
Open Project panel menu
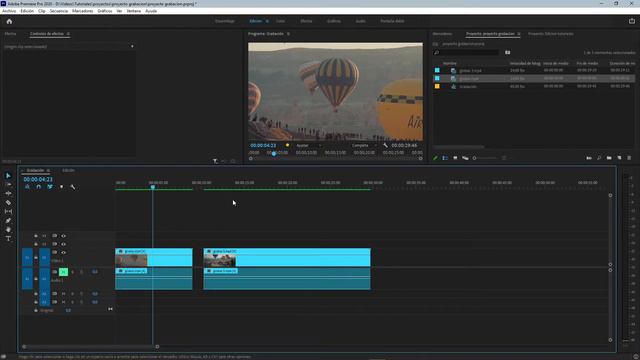pos(519,34)
